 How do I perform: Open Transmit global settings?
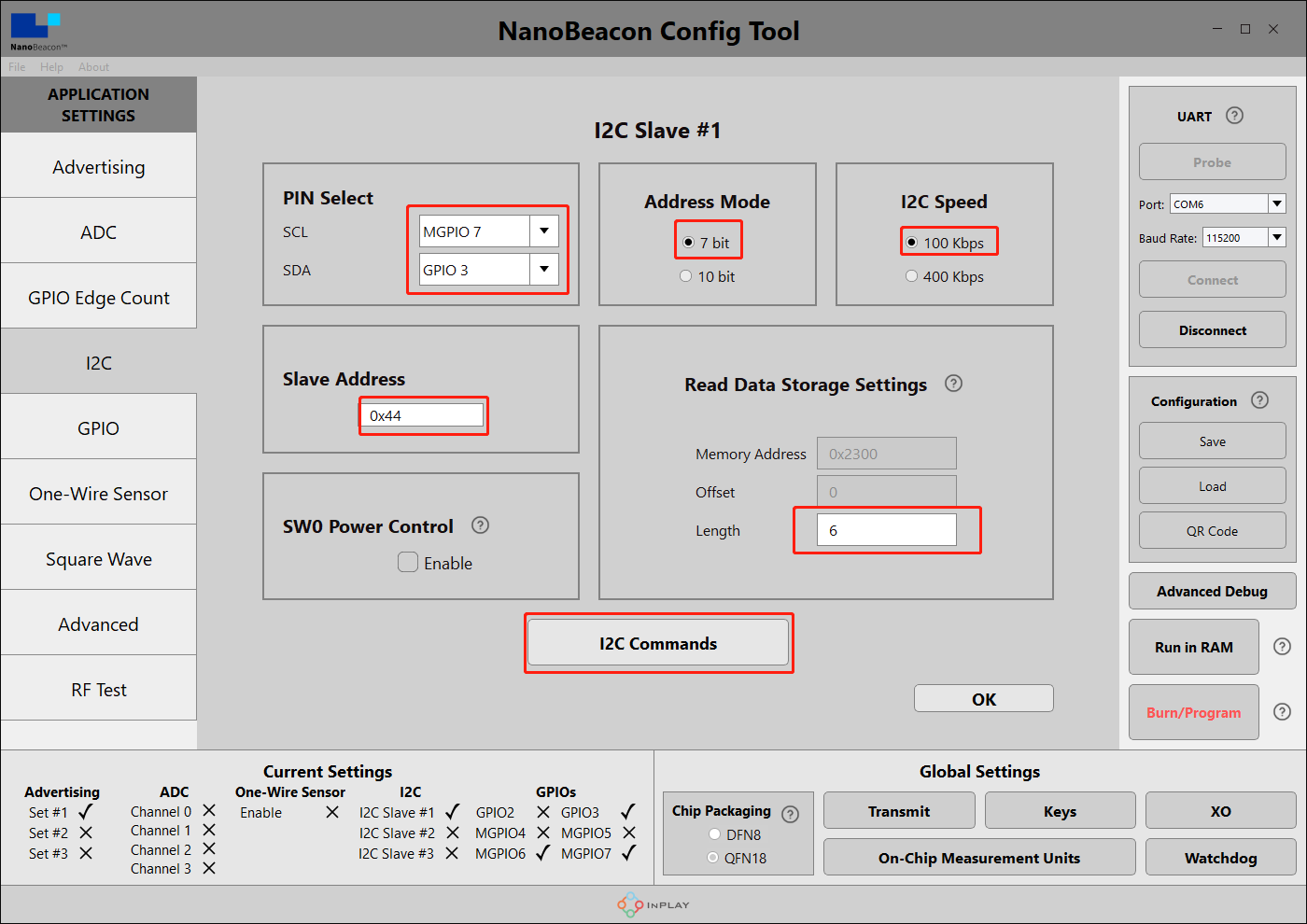899,811
